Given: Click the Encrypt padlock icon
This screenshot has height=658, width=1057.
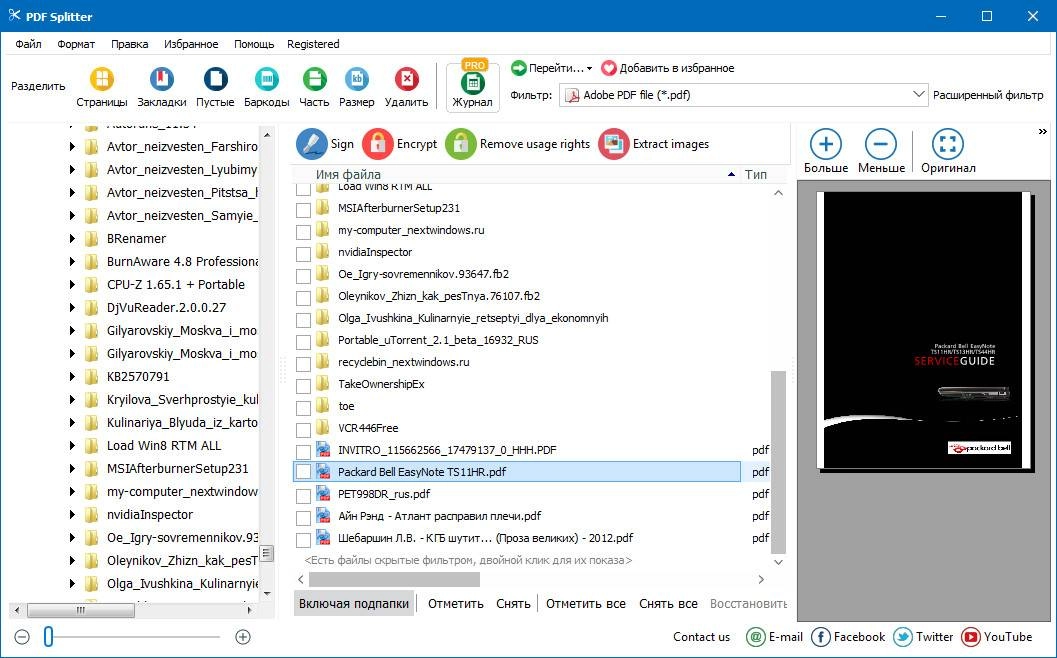Looking at the screenshot, I should point(378,144).
